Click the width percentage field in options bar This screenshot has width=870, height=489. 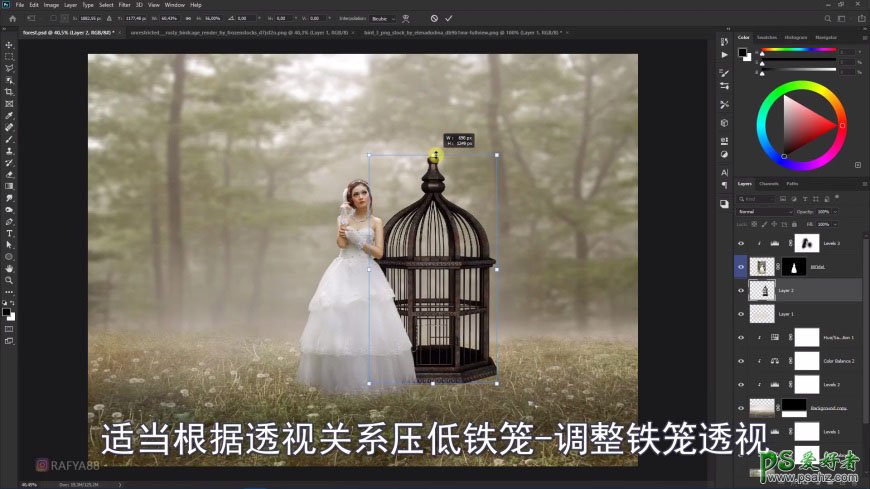click(170, 18)
